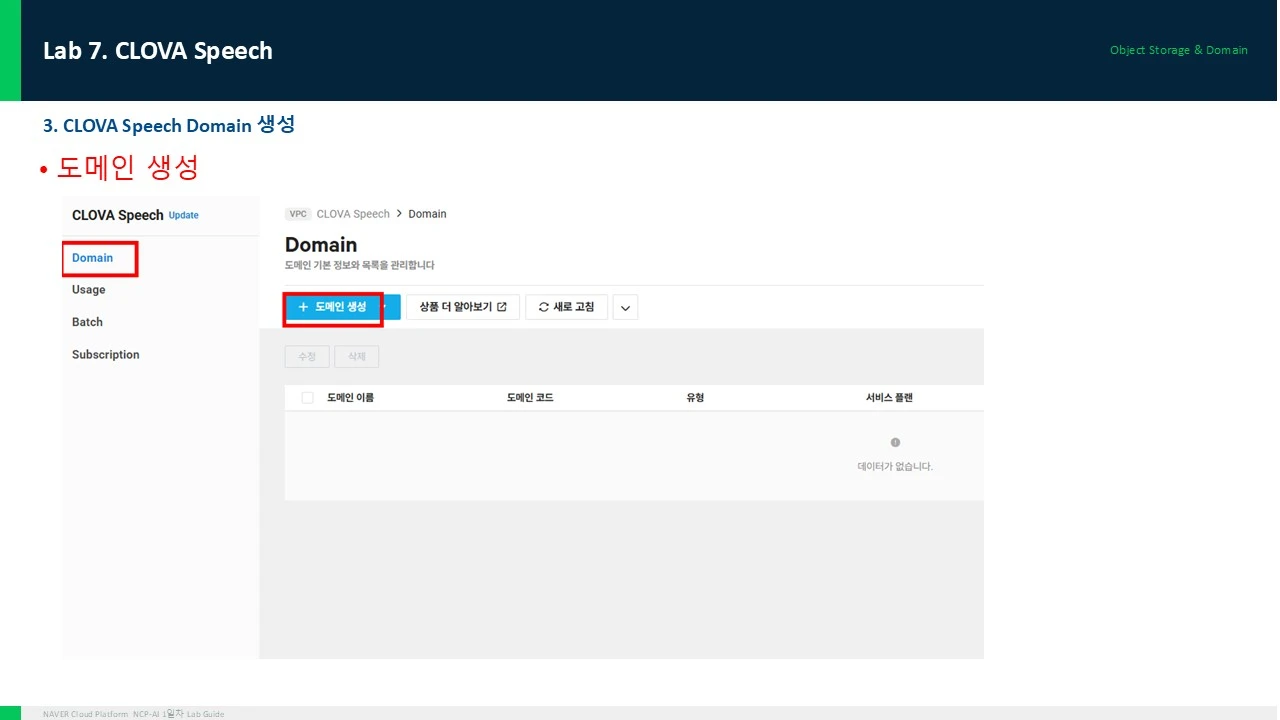Screen dimensions: 1280x720
Task: Go to Usage in the sidebar
Action: tap(89, 290)
